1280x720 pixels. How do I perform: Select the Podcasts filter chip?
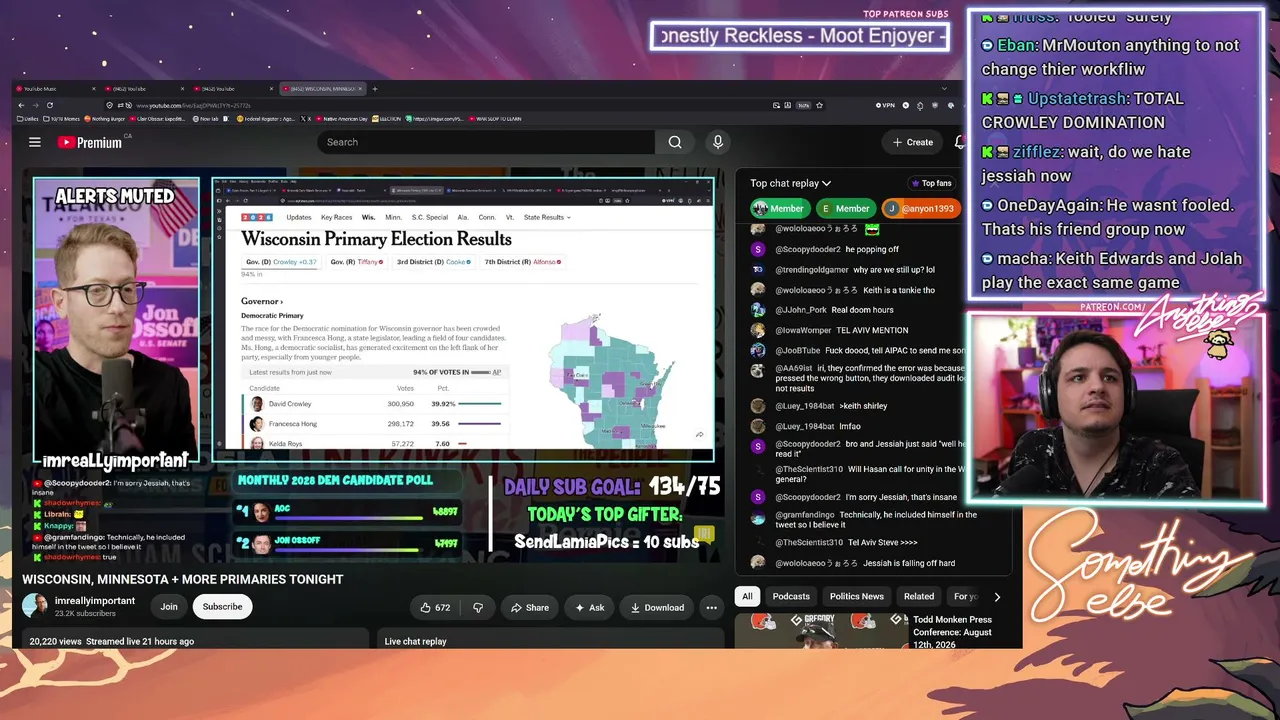[x=791, y=597]
